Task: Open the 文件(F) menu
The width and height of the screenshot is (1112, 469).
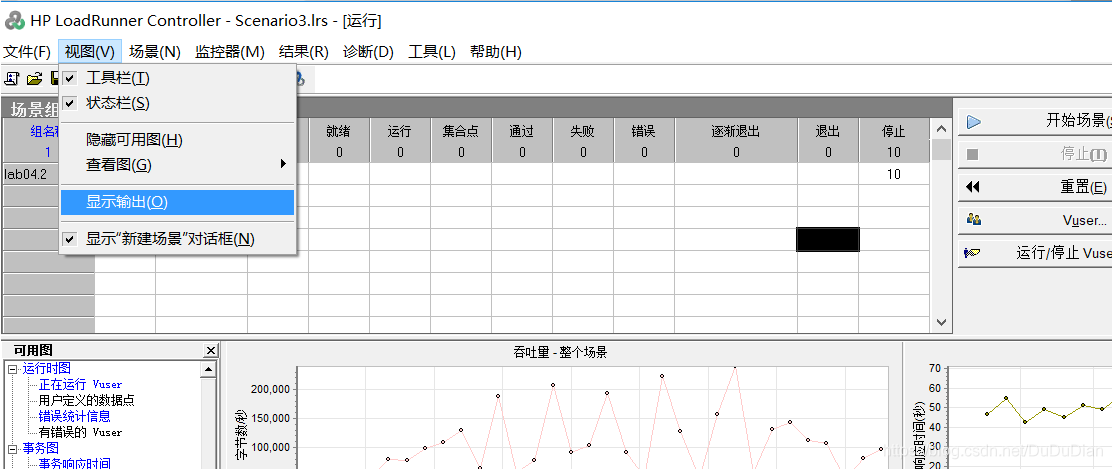Action: 28,52
